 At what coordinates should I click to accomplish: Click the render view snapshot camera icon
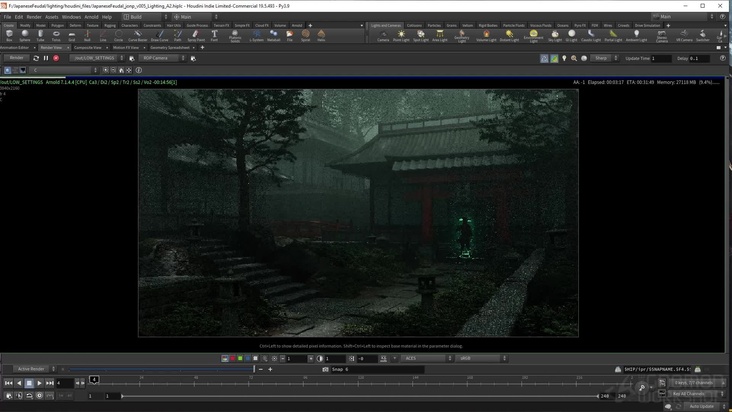(325, 369)
